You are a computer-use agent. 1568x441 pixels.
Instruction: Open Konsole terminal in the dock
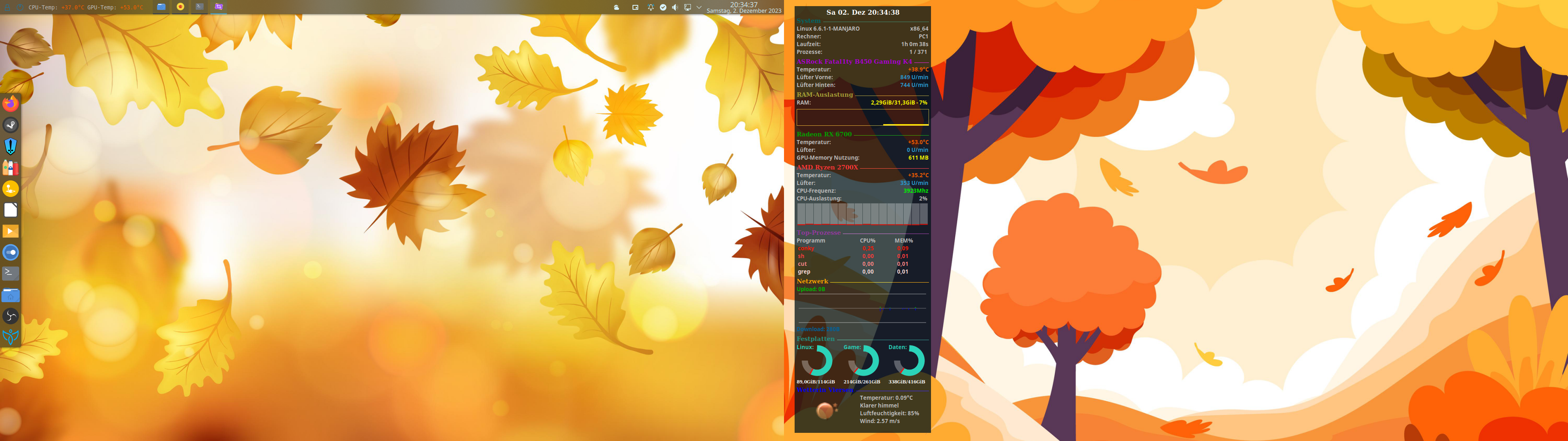click(10, 273)
